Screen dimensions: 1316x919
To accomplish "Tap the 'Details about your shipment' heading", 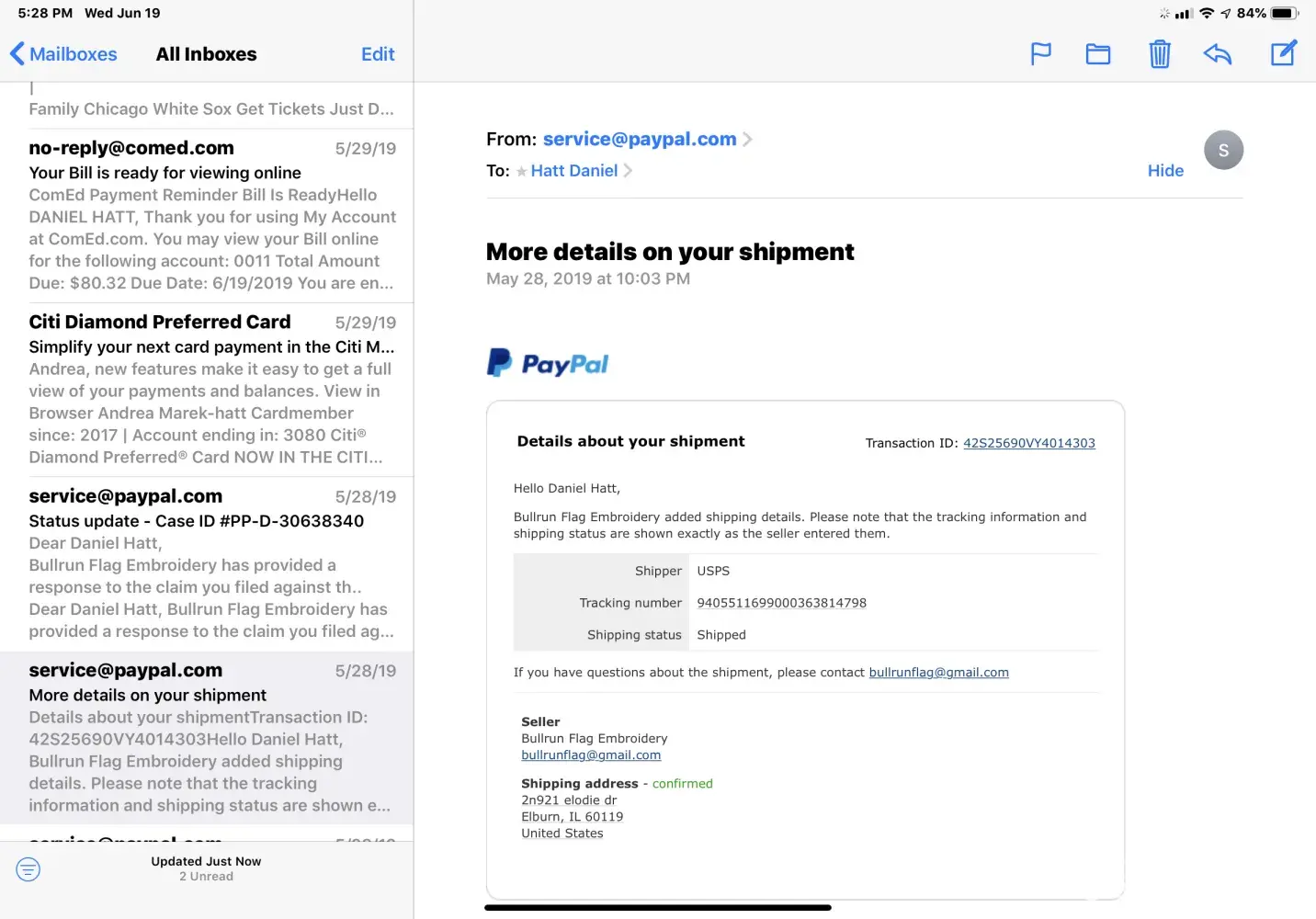I will [x=631, y=441].
